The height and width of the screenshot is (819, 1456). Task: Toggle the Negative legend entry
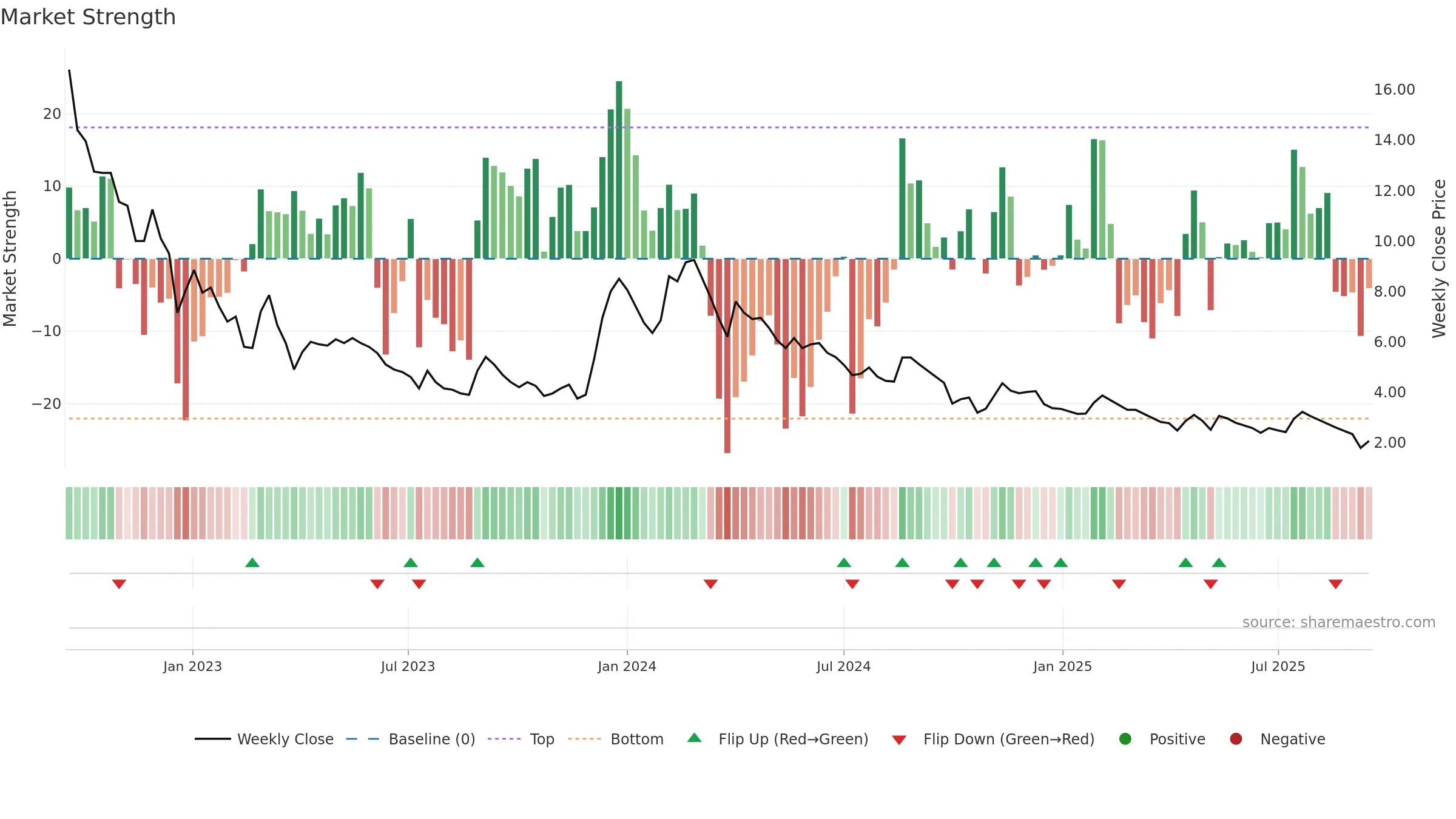(x=1277, y=739)
